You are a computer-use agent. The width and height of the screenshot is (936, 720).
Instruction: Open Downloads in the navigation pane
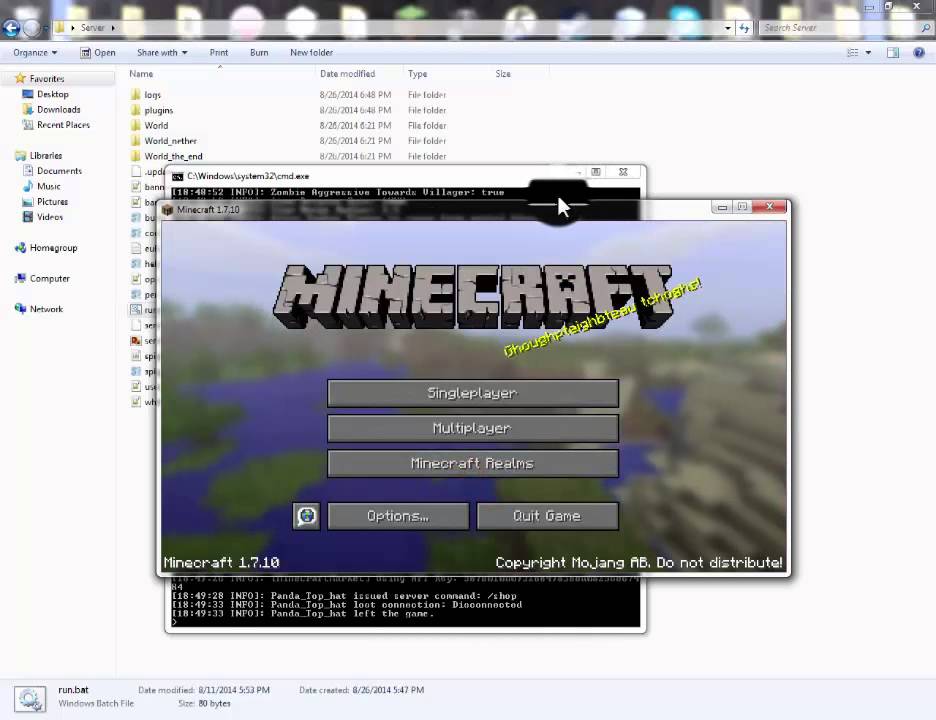click(58, 110)
